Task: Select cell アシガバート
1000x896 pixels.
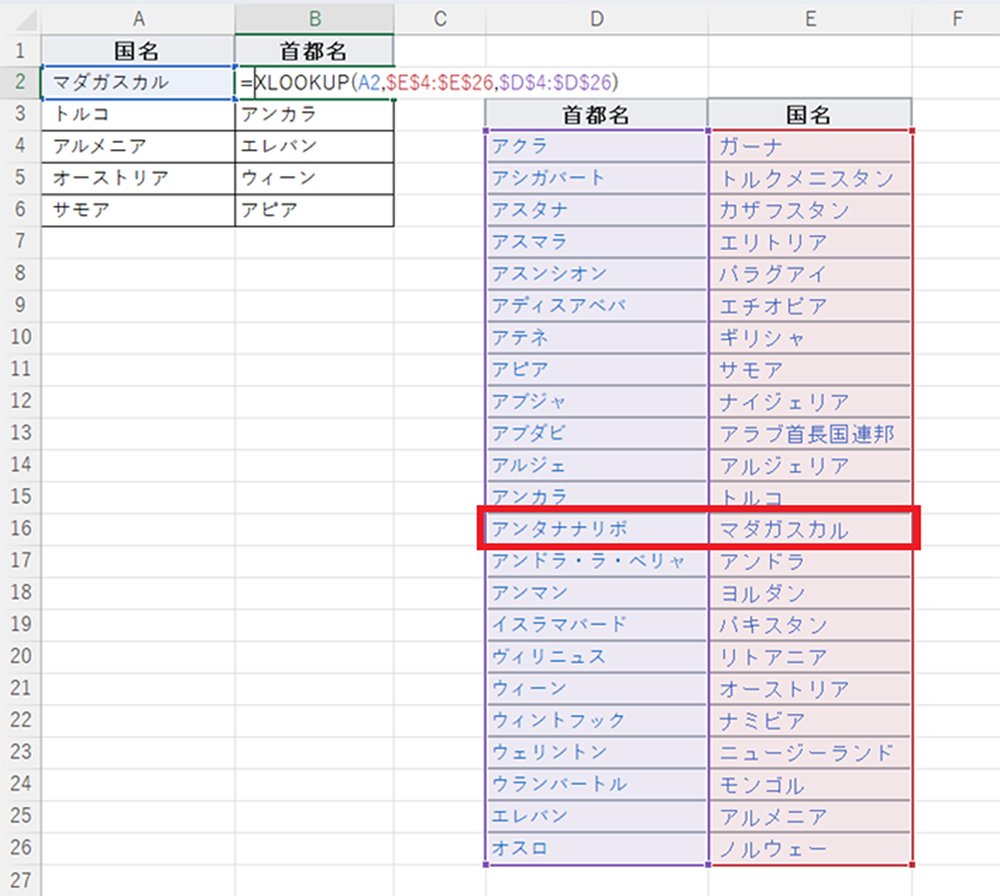Action: pos(597,178)
